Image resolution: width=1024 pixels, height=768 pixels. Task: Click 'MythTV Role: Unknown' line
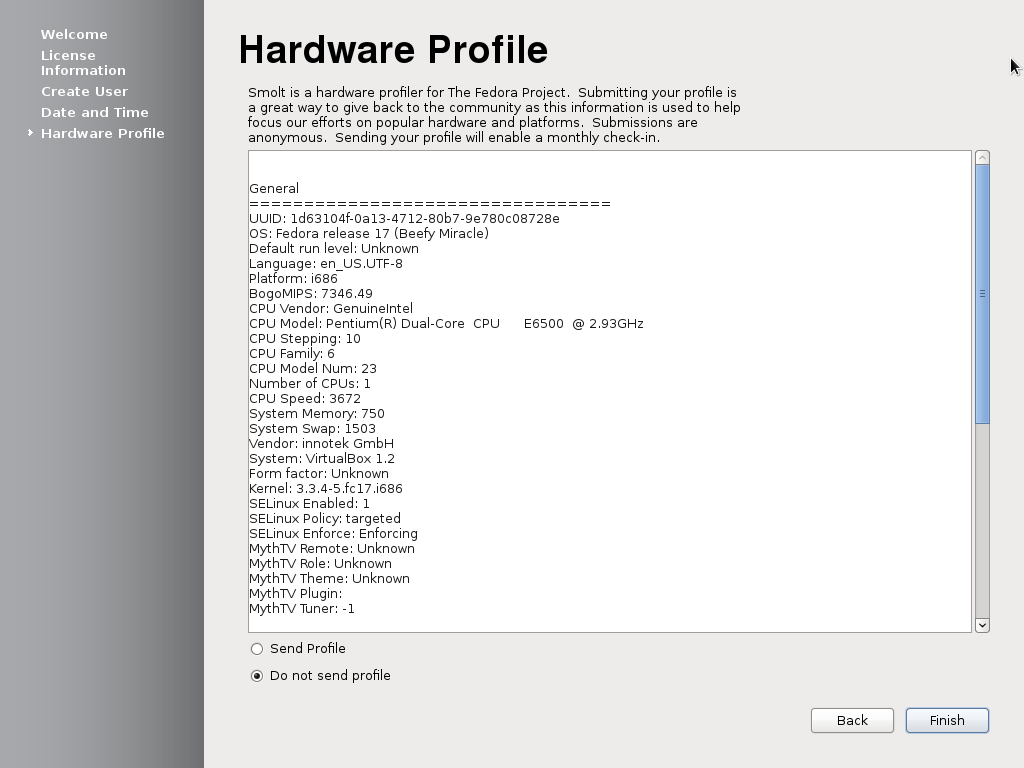[321, 564]
